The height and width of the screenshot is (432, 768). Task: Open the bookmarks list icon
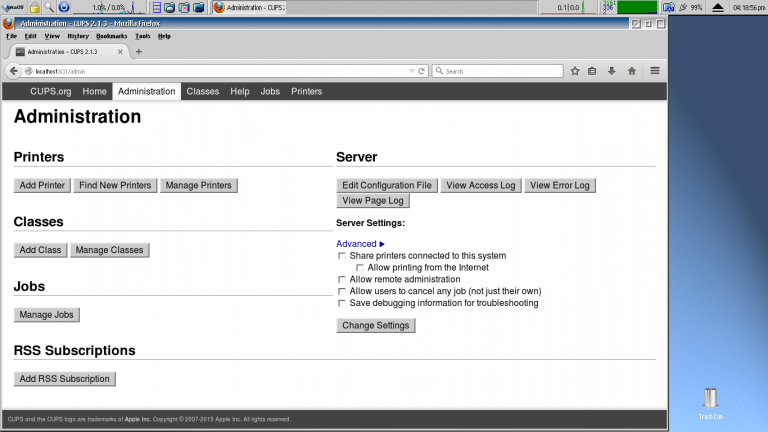[593, 71]
